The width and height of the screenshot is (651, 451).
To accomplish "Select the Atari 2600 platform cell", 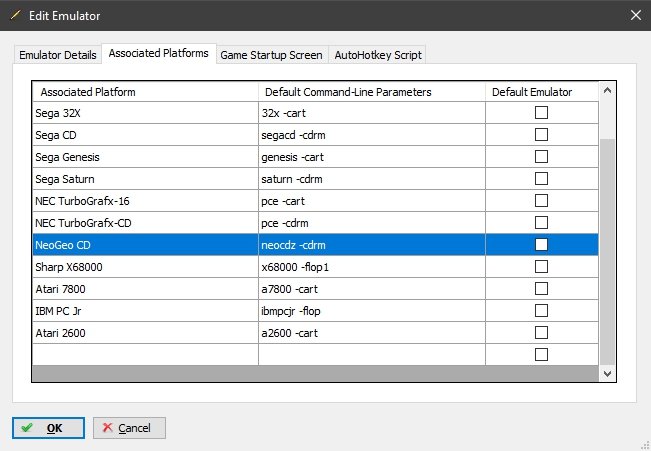I will (x=145, y=333).
